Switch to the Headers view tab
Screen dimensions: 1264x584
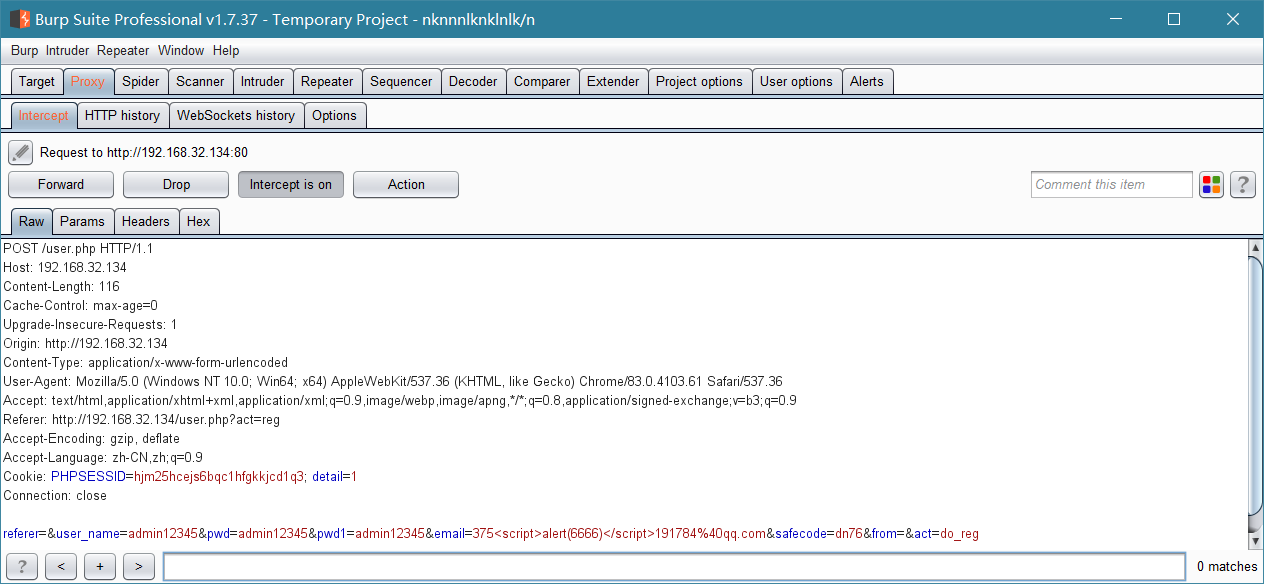pyautogui.click(x=146, y=221)
